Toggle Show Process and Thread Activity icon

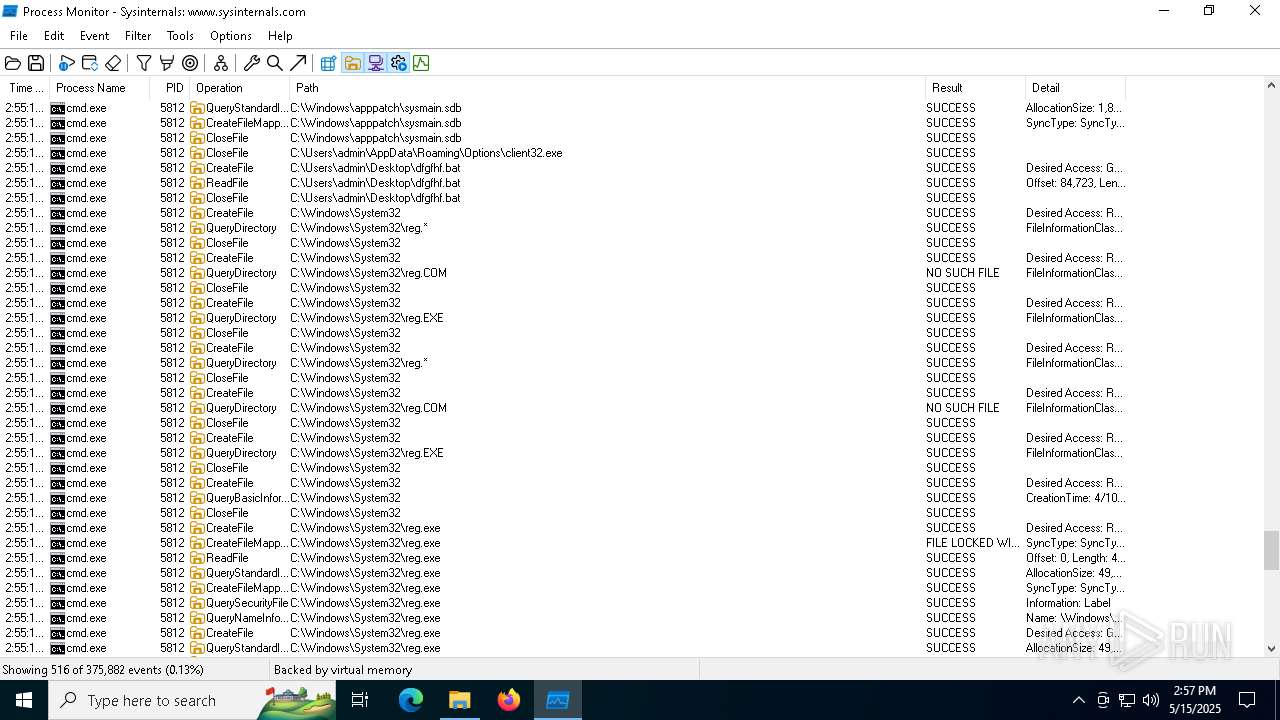(x=398, y=63)
